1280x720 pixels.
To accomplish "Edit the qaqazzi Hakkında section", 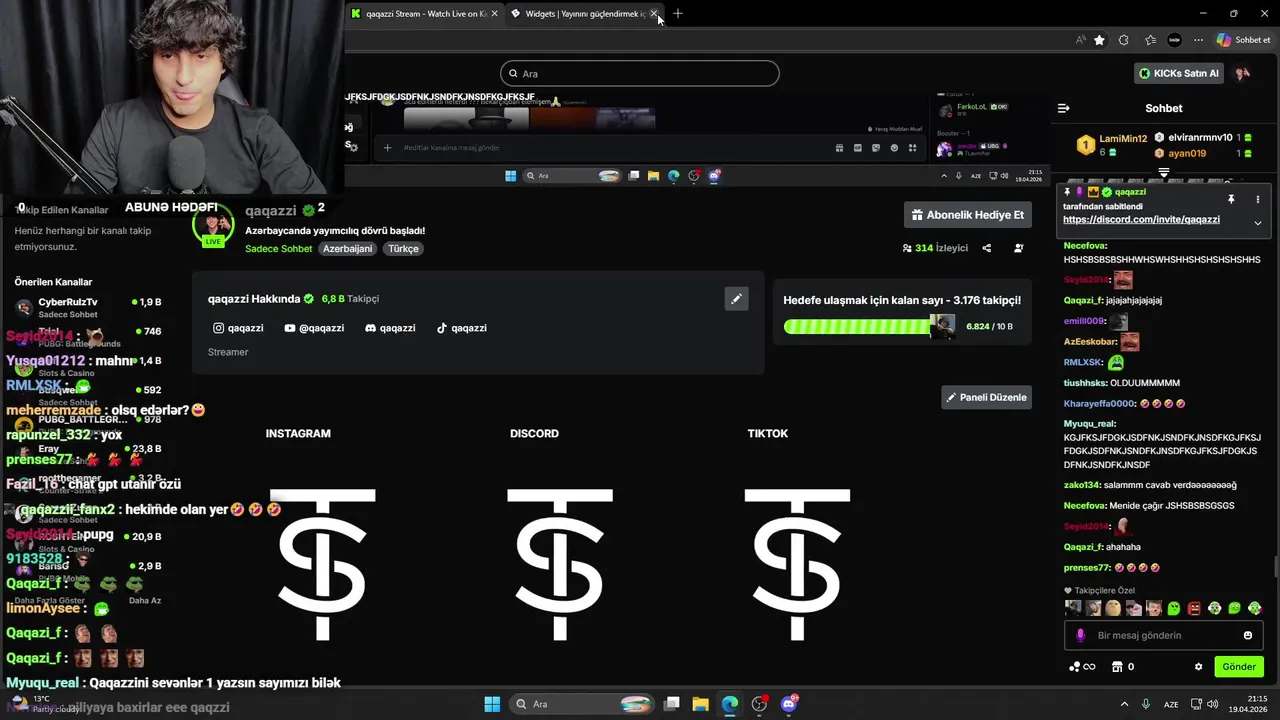I will (x=736, y=298).
